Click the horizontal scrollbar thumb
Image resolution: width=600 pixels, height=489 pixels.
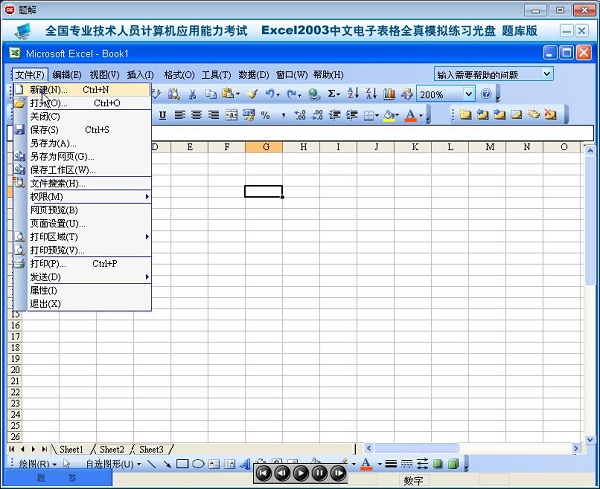[416, 448]
